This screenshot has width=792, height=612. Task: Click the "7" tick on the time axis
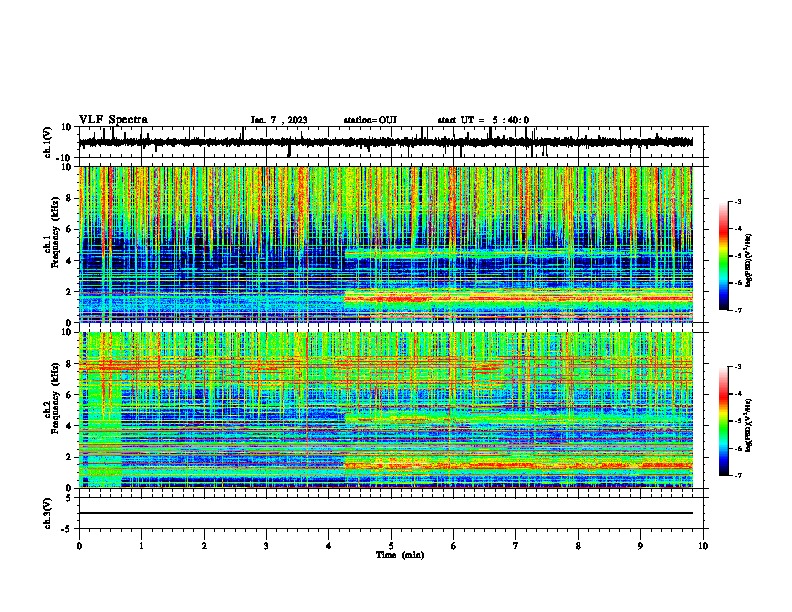(x=516, y=546)
